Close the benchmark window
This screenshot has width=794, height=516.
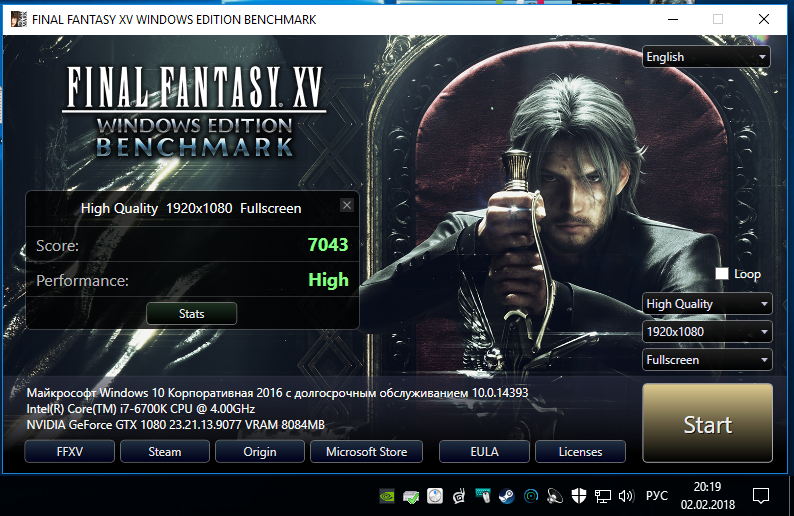coord(764,19)
